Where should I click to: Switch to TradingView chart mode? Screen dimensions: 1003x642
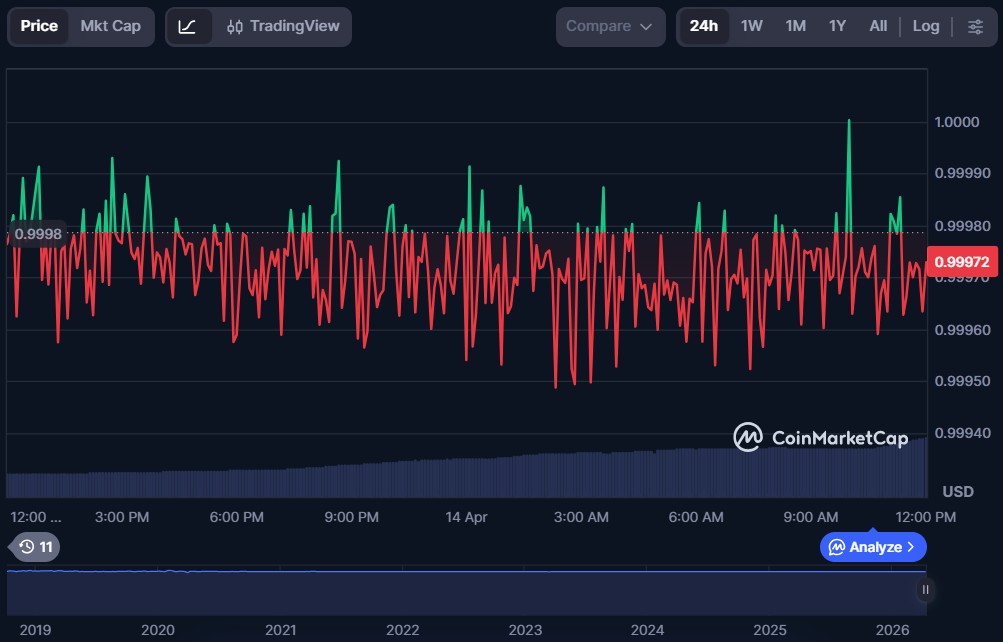[x=283, y=27]
